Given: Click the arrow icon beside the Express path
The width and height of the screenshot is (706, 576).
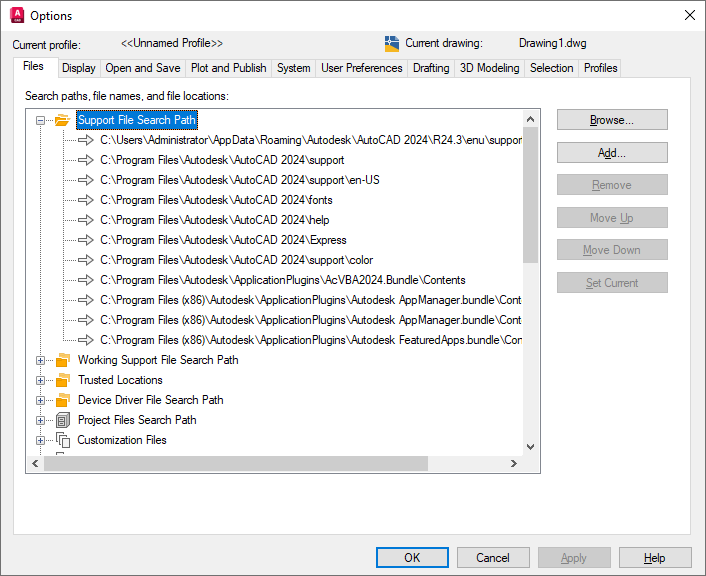Looking at the screenshot, I should point(86,240).
